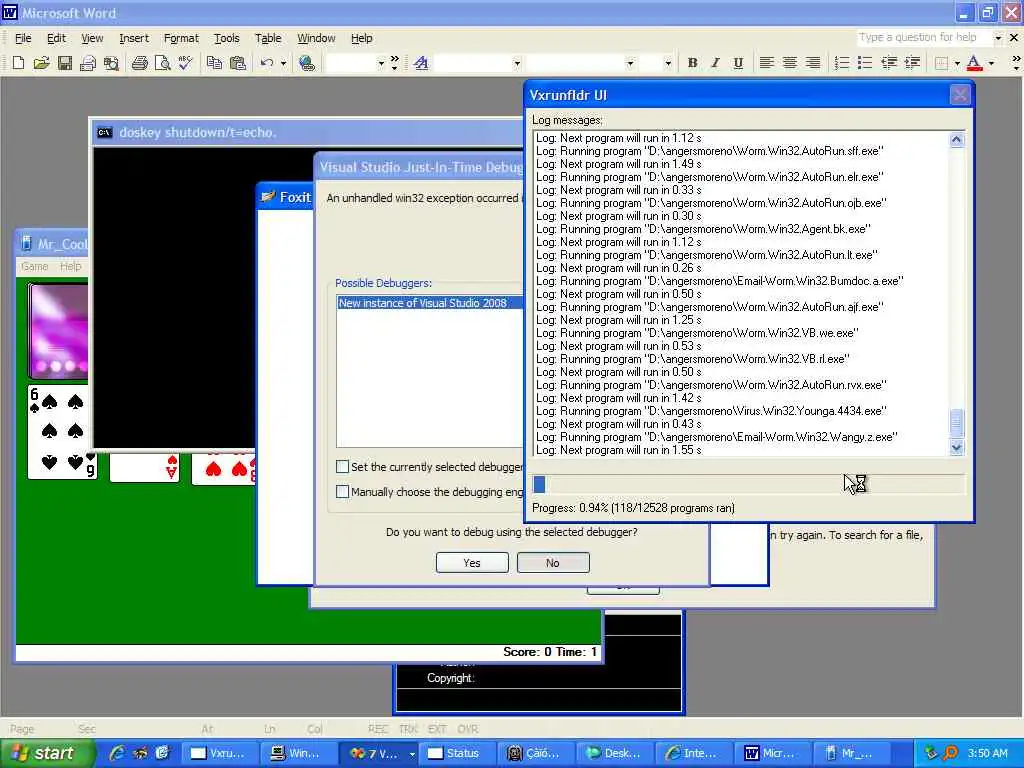The image size is (1024, 768).
Task: Apply numbered list formatting
Action: 842,63
